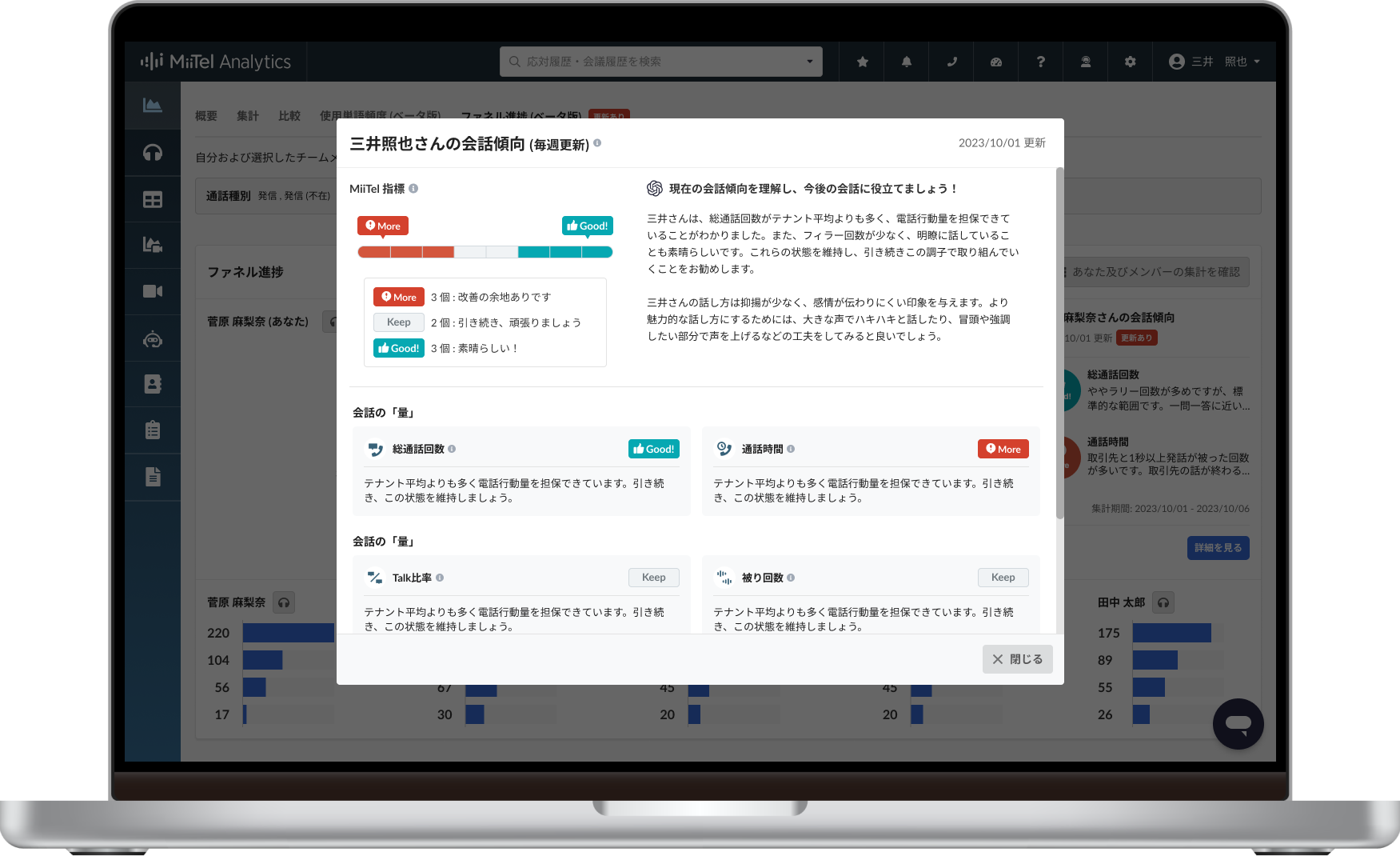
Task: Switch to the 集計 tab
Action: [248, 115]
